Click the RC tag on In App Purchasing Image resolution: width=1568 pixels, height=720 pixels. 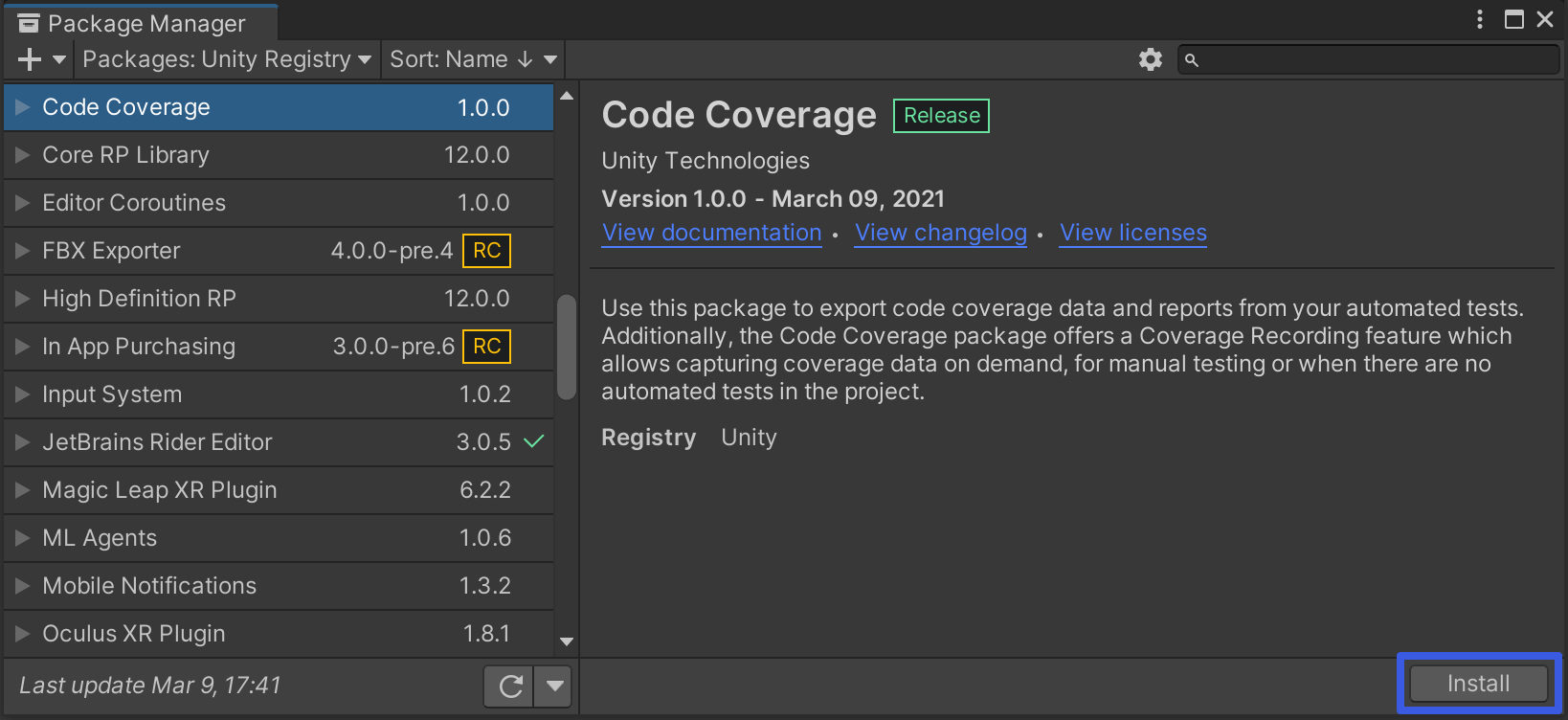tap(486, 347)
